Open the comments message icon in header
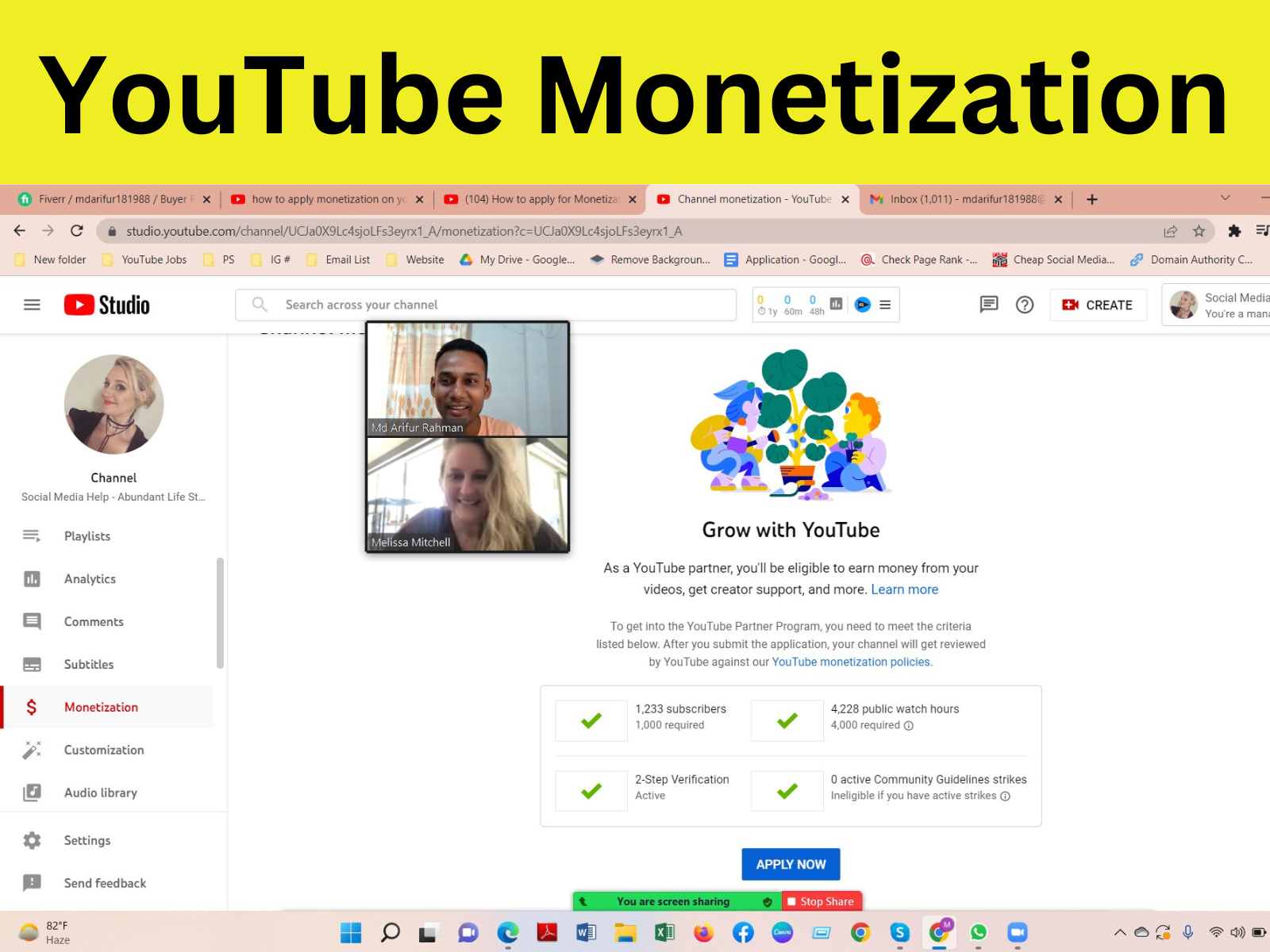This screenshot has width=1270, height=952. 988,305
